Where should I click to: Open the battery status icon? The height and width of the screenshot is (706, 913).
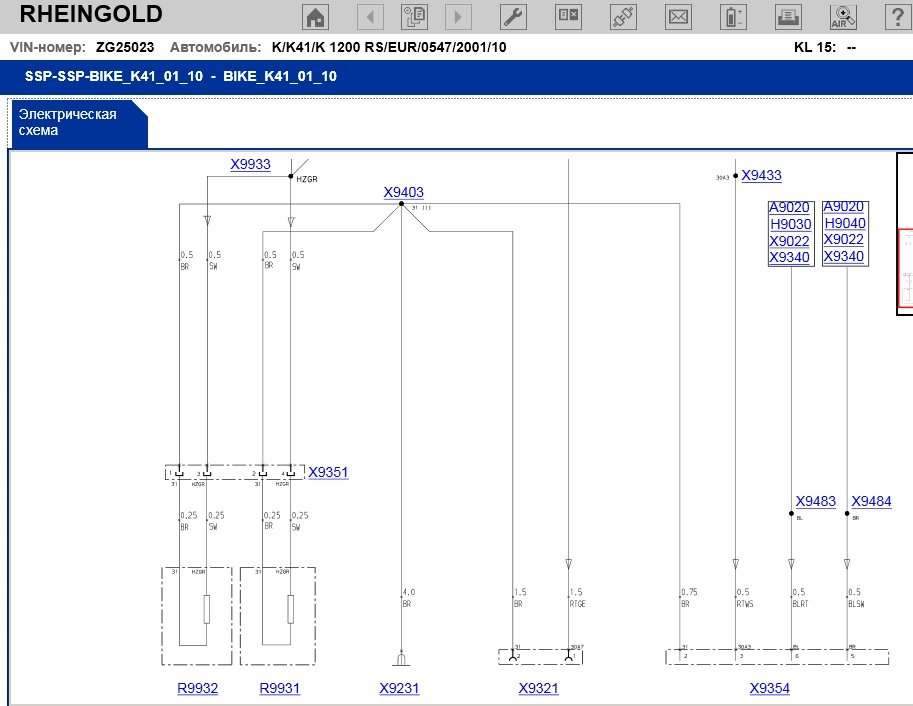[735, 16]
